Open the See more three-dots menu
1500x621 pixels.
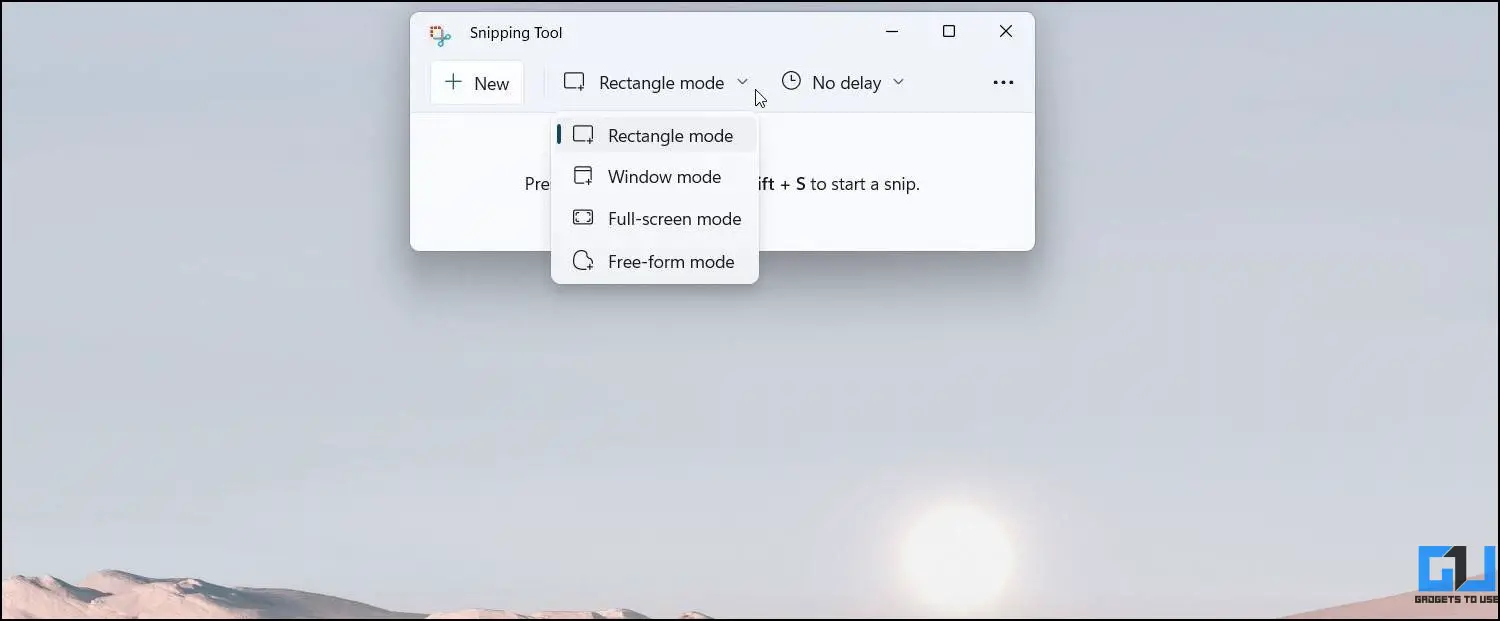click(1003, 83)
